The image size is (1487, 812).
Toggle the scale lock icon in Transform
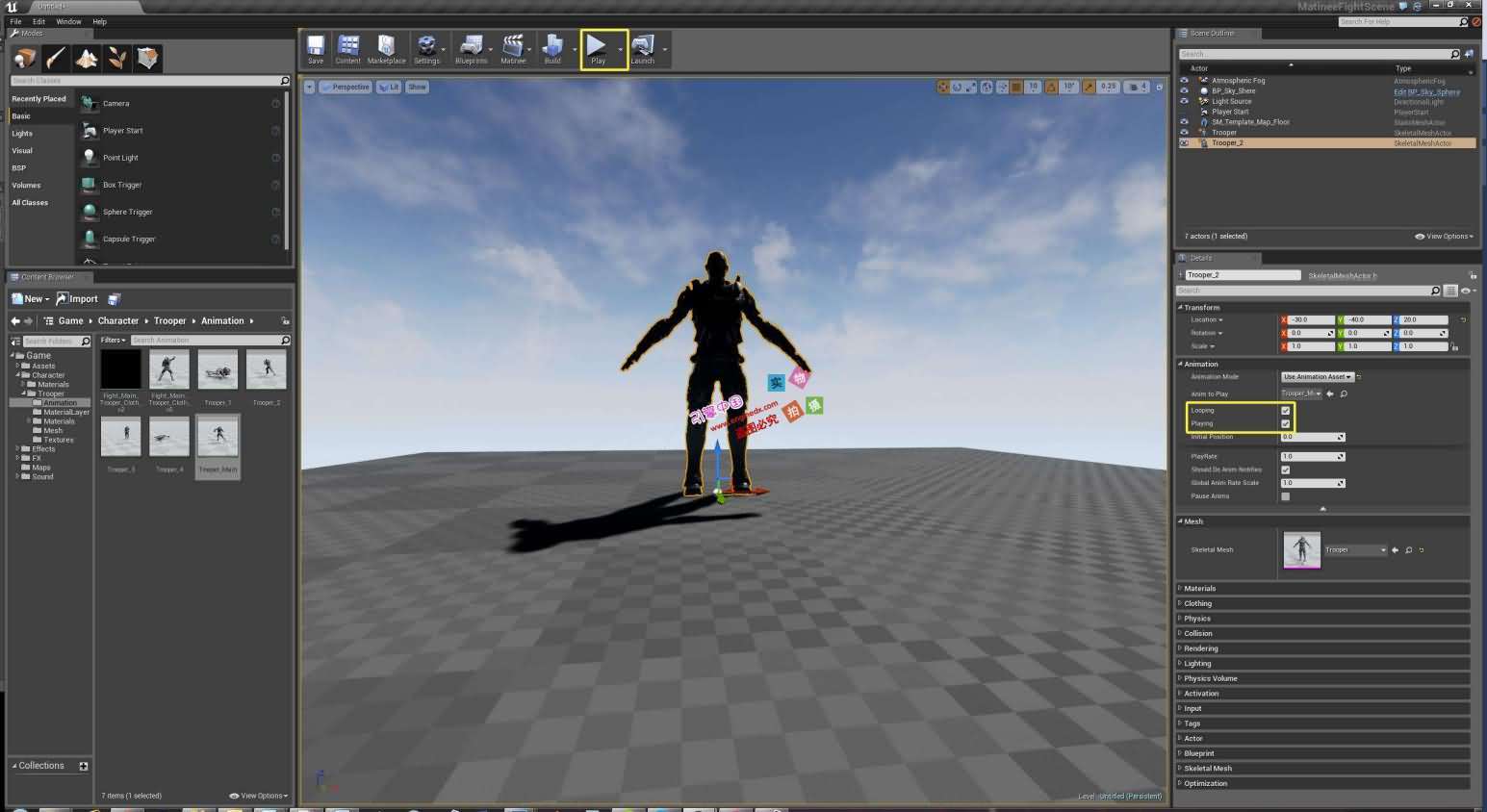[1454, 346]
